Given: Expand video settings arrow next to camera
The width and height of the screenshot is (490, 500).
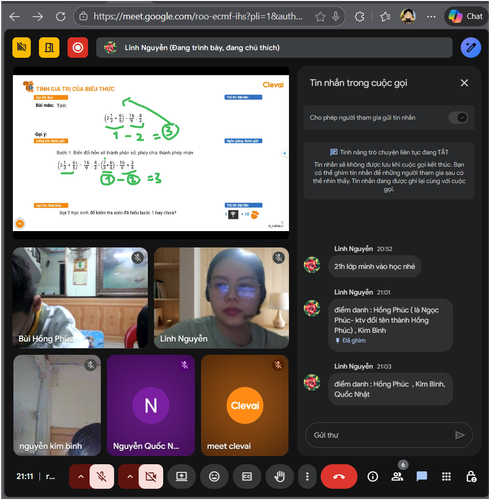Looking at the screenshot, I should click(130, 477).
